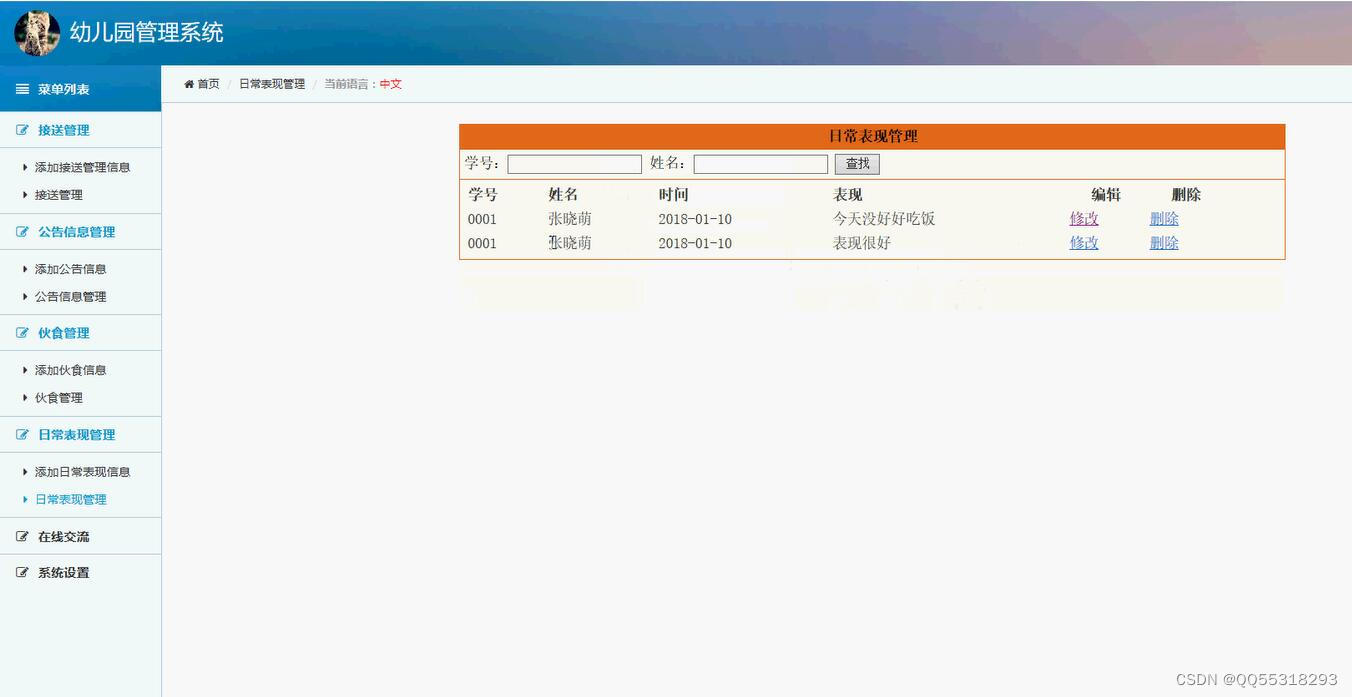Click the orange 日常表现管理 table header
Screen dimensions: 1352x697
click(x=872, y=137)
